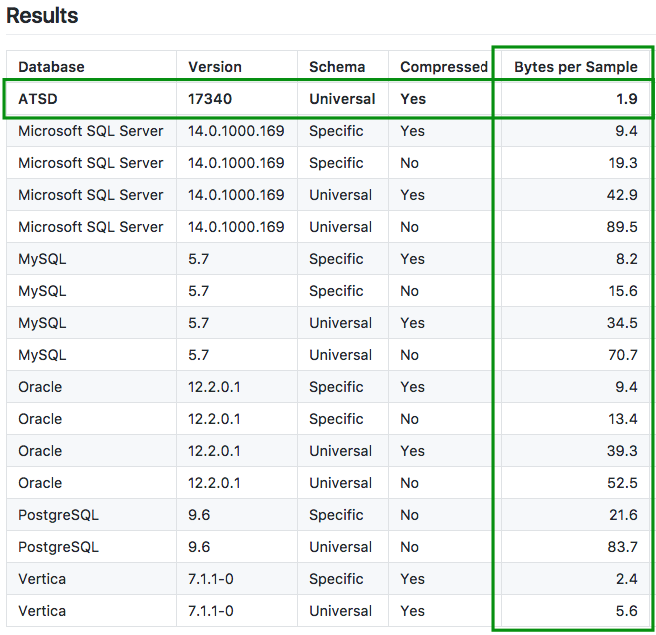Click version 12.2.0.1 in the 39.3 row
Screen dimensions: 656x635
coord(214,451)
